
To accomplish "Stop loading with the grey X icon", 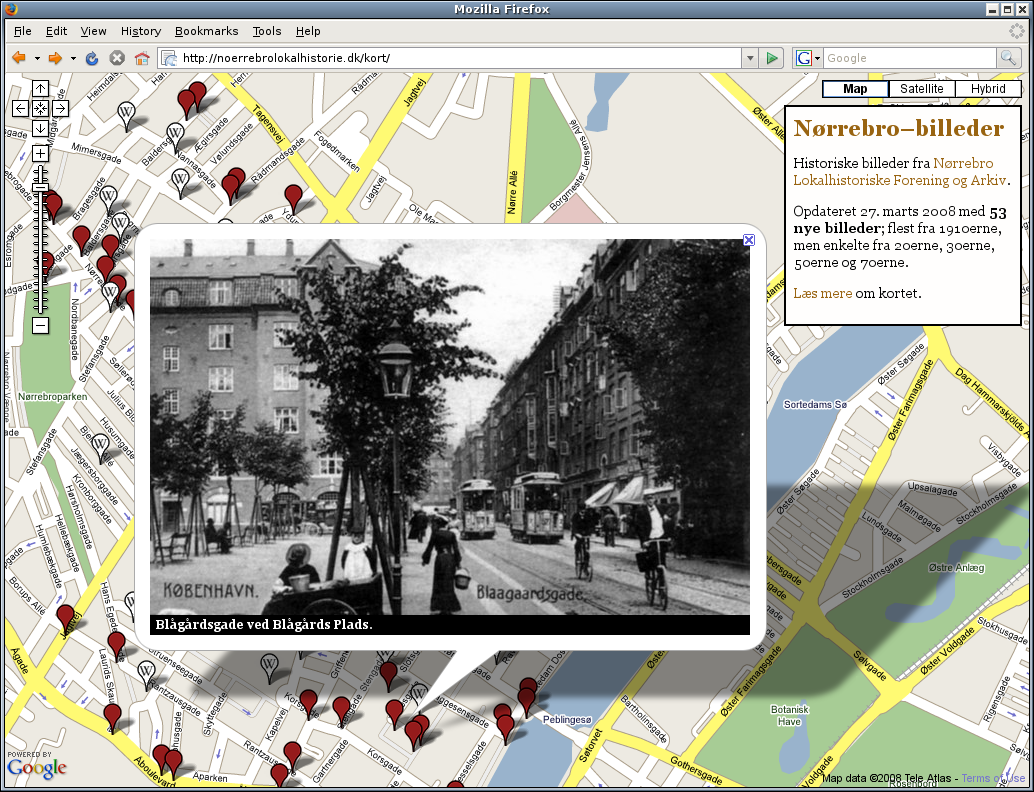I will 117,58.
